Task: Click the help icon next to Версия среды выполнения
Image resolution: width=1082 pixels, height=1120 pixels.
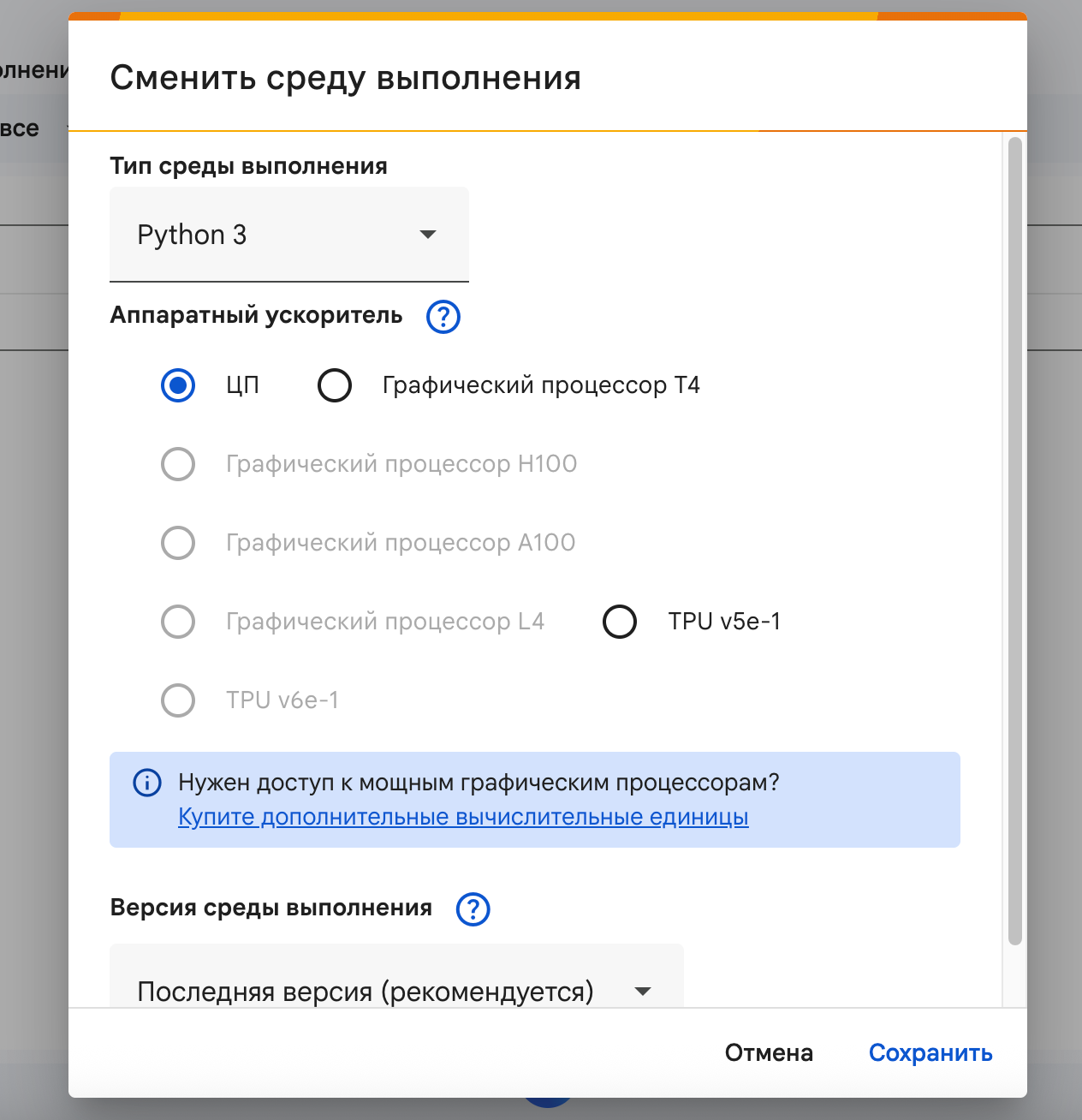Action: 472,909
